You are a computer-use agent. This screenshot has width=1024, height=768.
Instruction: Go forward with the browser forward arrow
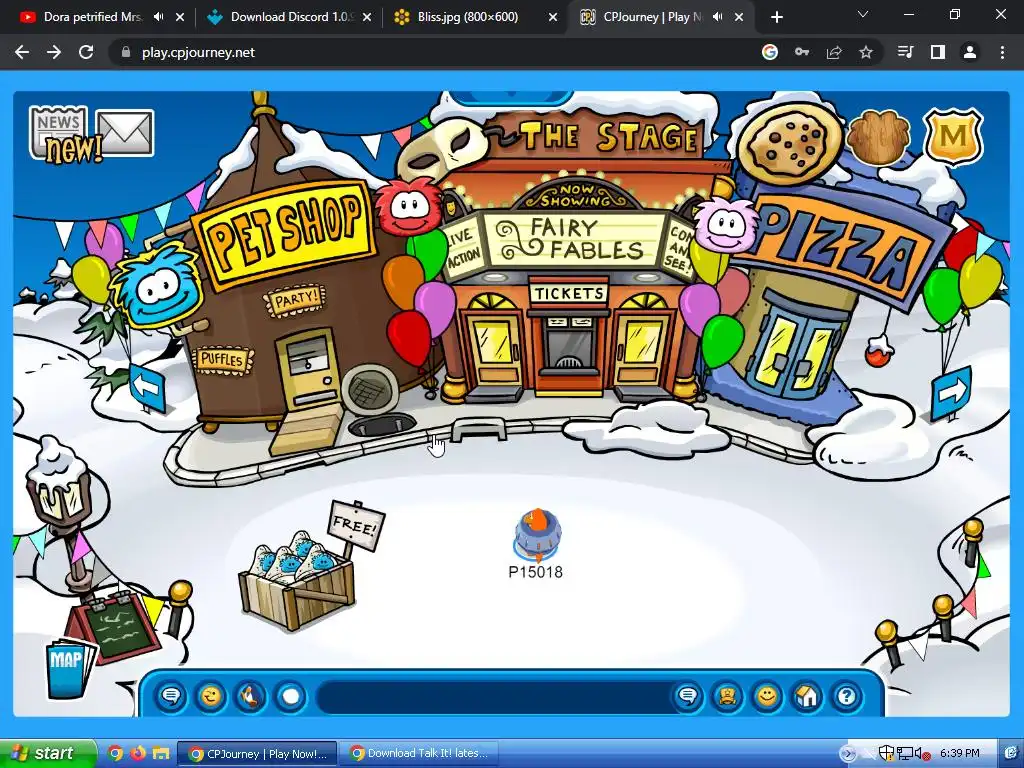pos(54,52)
